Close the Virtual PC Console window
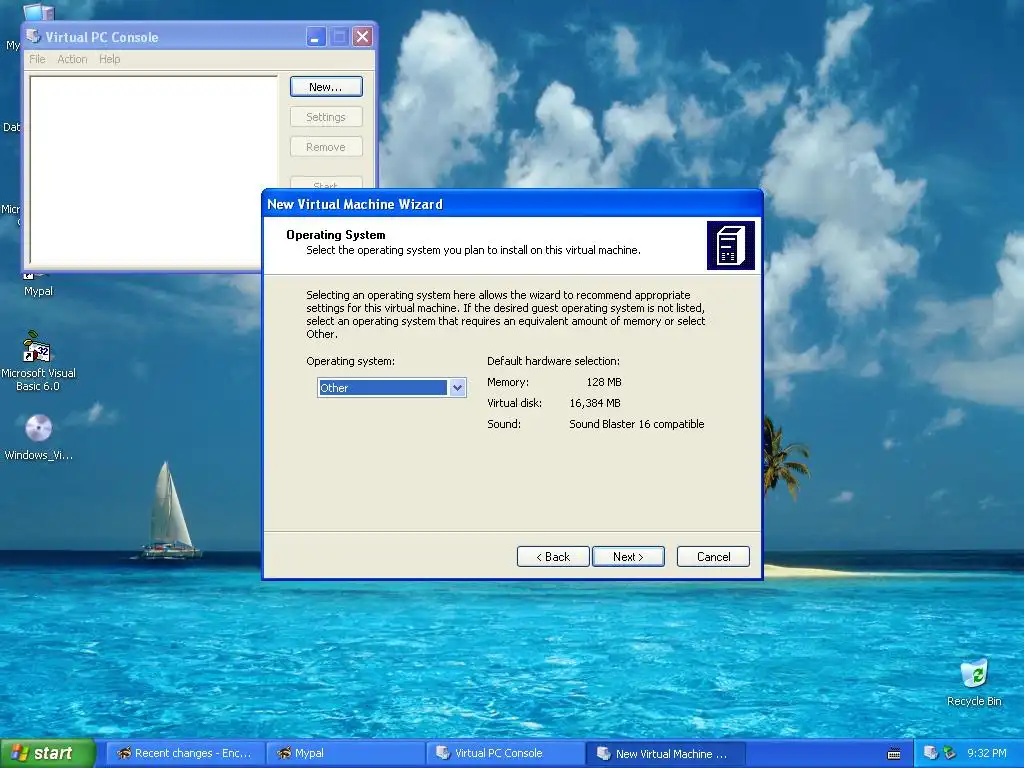Screen dimensions: 1024x768 pos(362,37)
